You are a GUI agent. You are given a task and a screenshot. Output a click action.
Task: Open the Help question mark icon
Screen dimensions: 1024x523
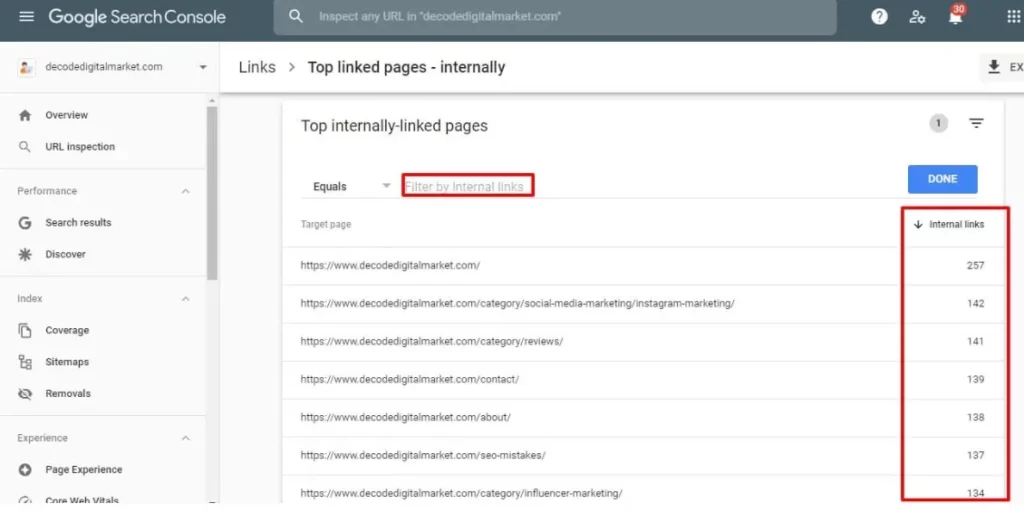click(x=879, y=17)
